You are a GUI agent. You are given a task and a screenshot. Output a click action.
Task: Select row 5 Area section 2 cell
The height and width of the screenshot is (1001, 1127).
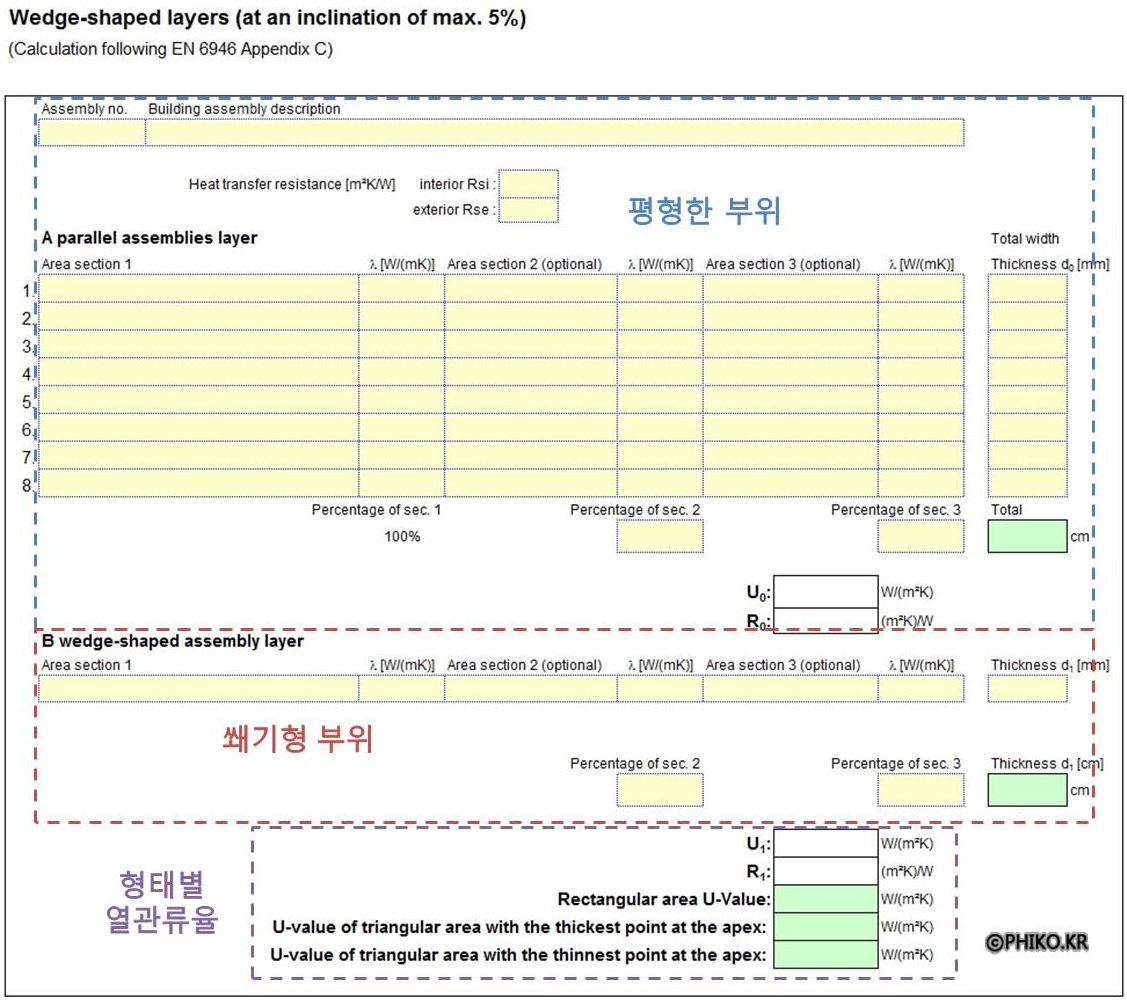530,400
